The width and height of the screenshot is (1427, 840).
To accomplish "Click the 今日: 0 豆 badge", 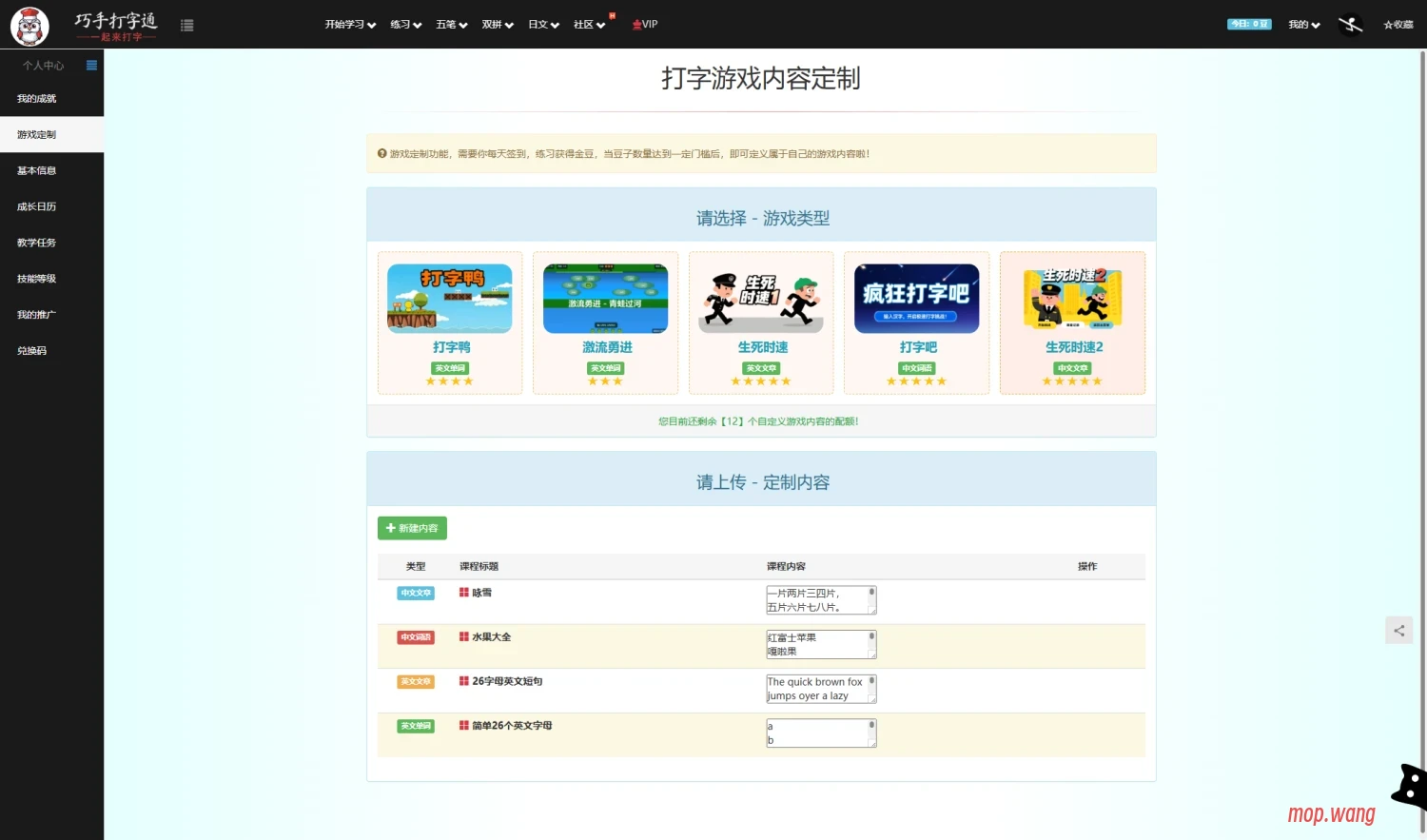I will (1248, 25).
